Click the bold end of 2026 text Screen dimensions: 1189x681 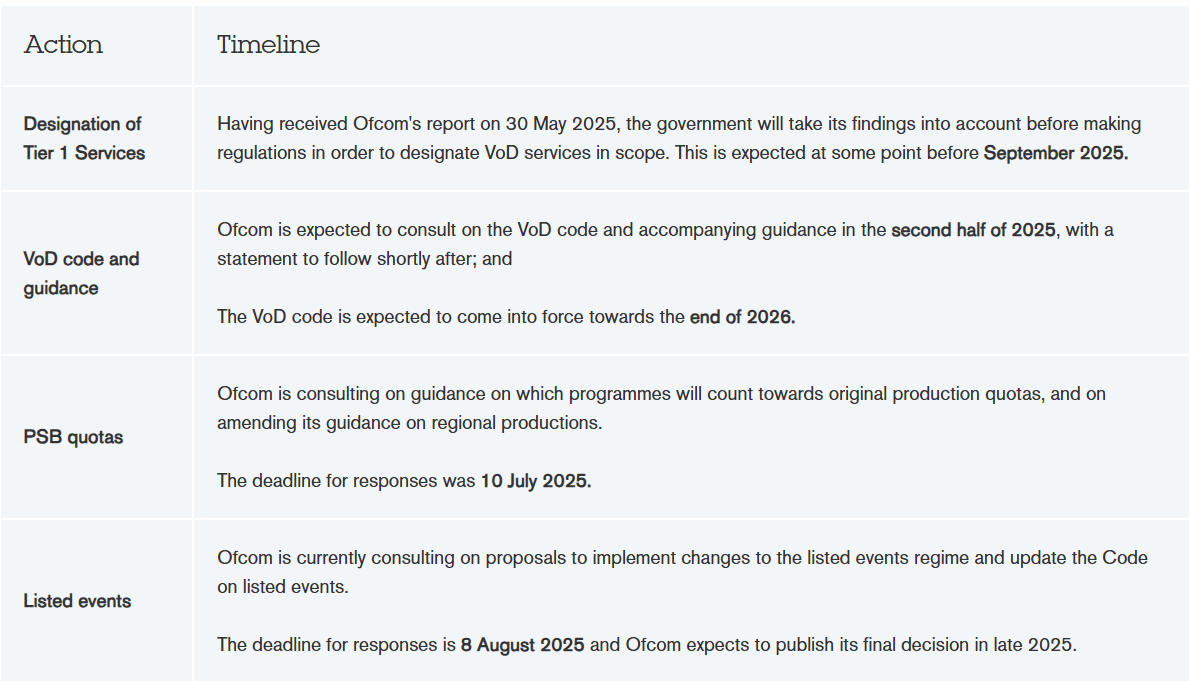point(742,317)
